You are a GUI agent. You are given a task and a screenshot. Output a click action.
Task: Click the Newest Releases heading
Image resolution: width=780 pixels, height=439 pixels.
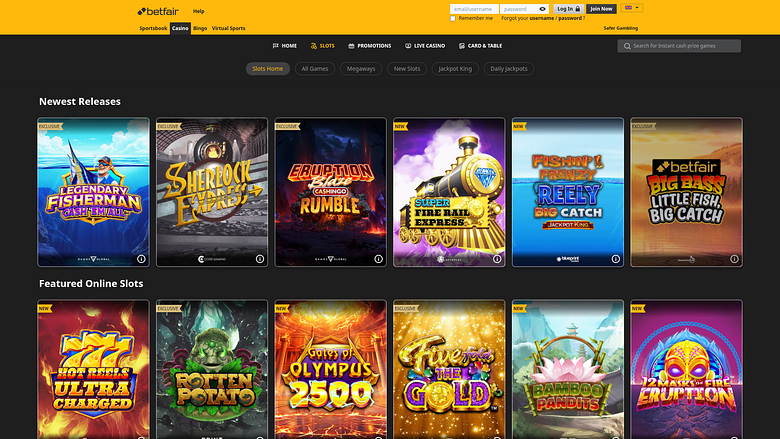point(80,101)
